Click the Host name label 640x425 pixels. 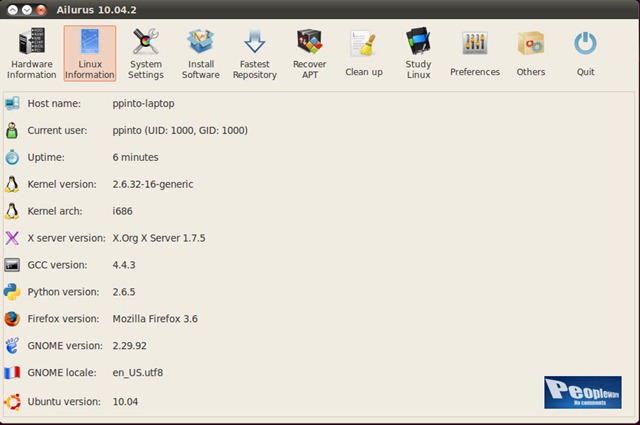coord(54,104)
